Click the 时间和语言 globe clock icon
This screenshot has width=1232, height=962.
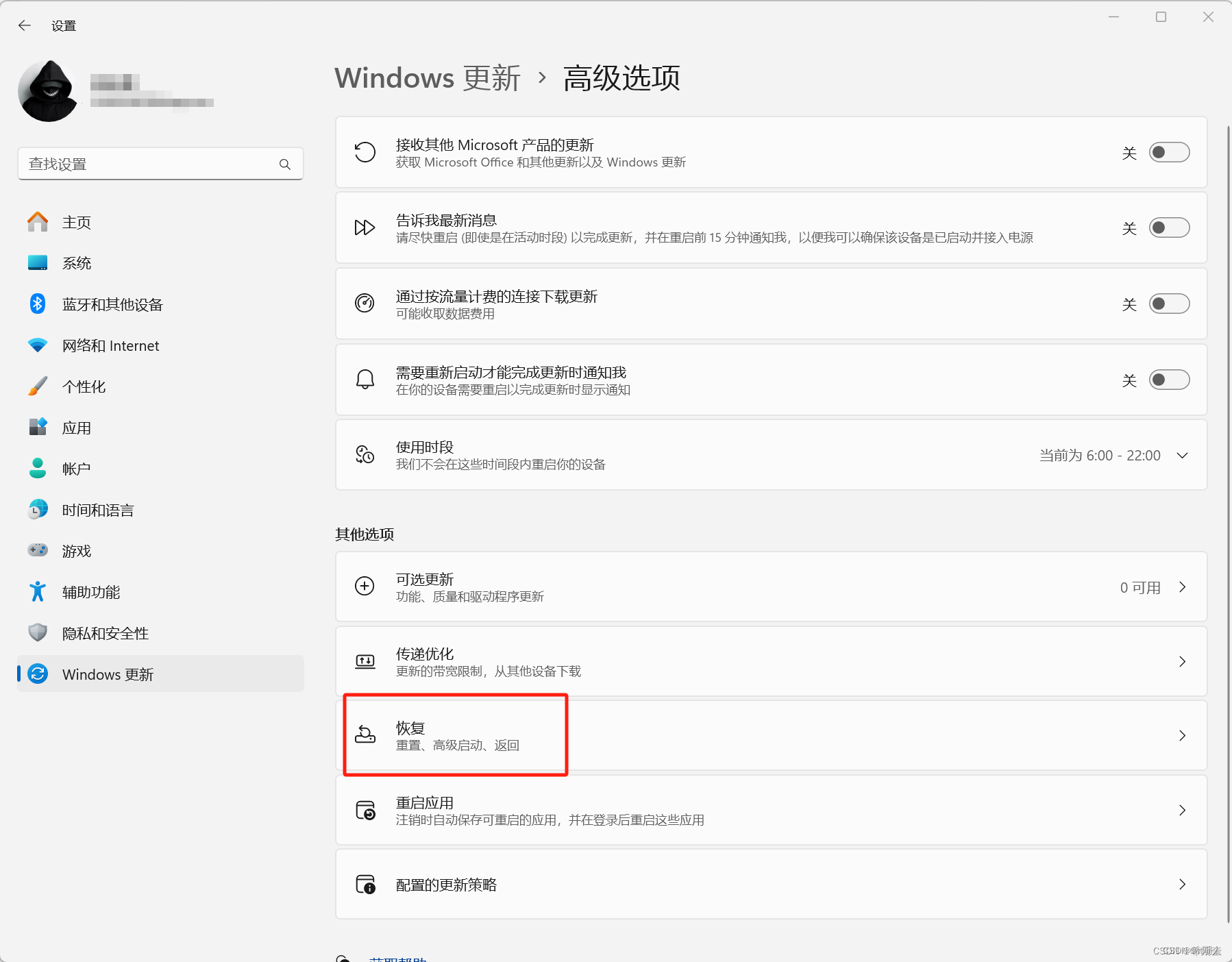(38, 509)
